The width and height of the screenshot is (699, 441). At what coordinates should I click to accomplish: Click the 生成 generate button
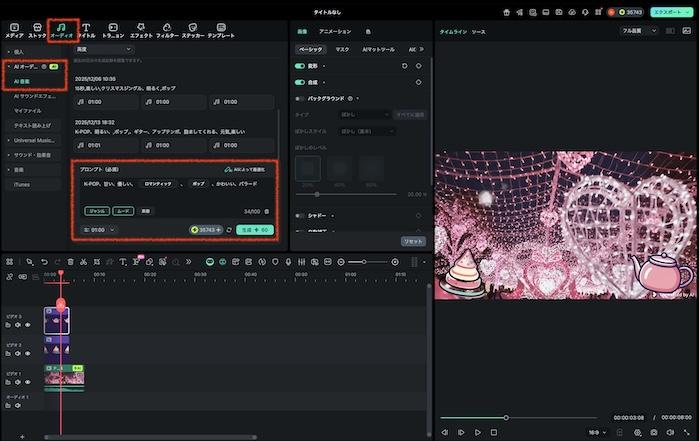click(255, 230)
